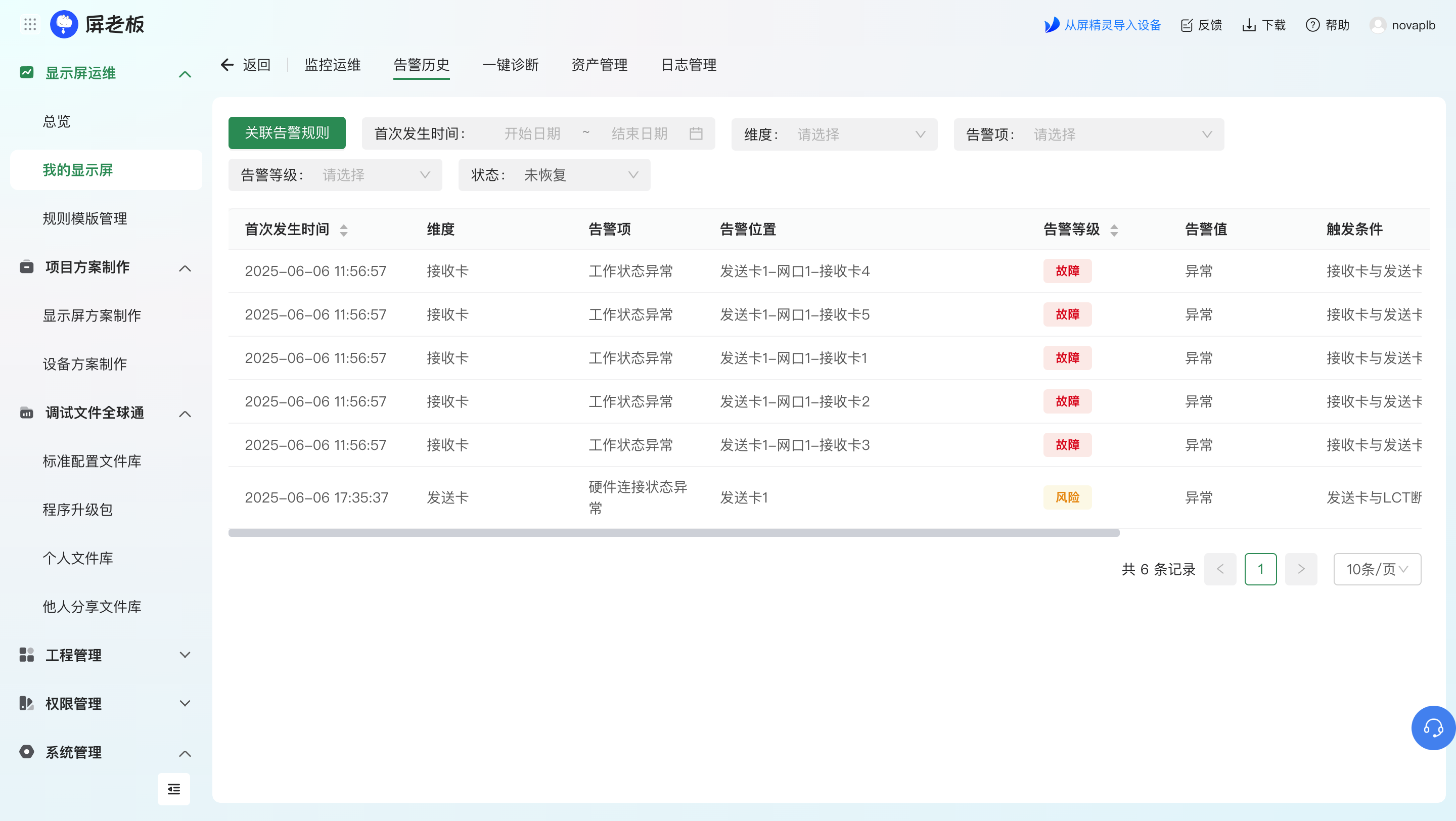Open the customer service headset button
Viewport: 1456px width, 821px height.
click(x=1433, y=728)
